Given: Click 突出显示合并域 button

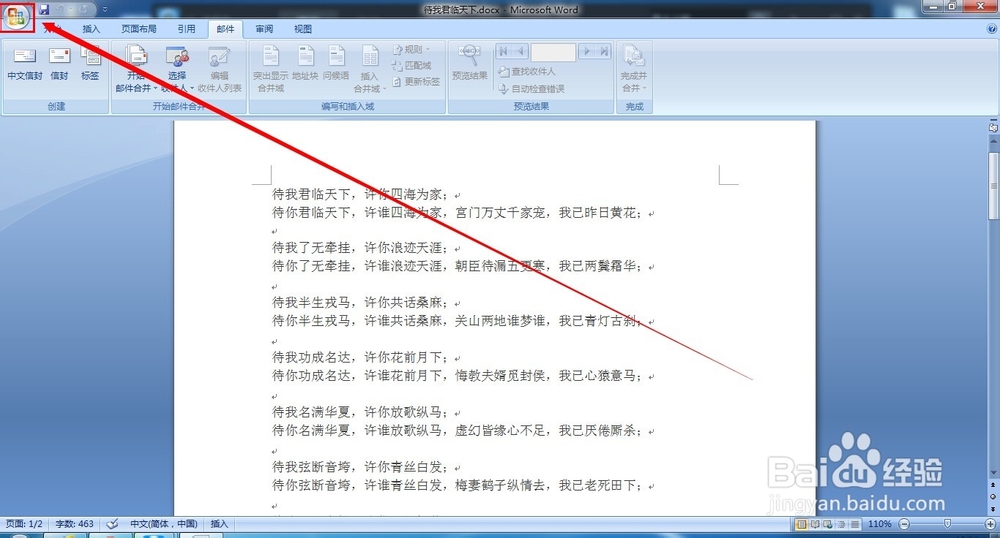Looking at the screenshot, I should [x=270, y=69].
